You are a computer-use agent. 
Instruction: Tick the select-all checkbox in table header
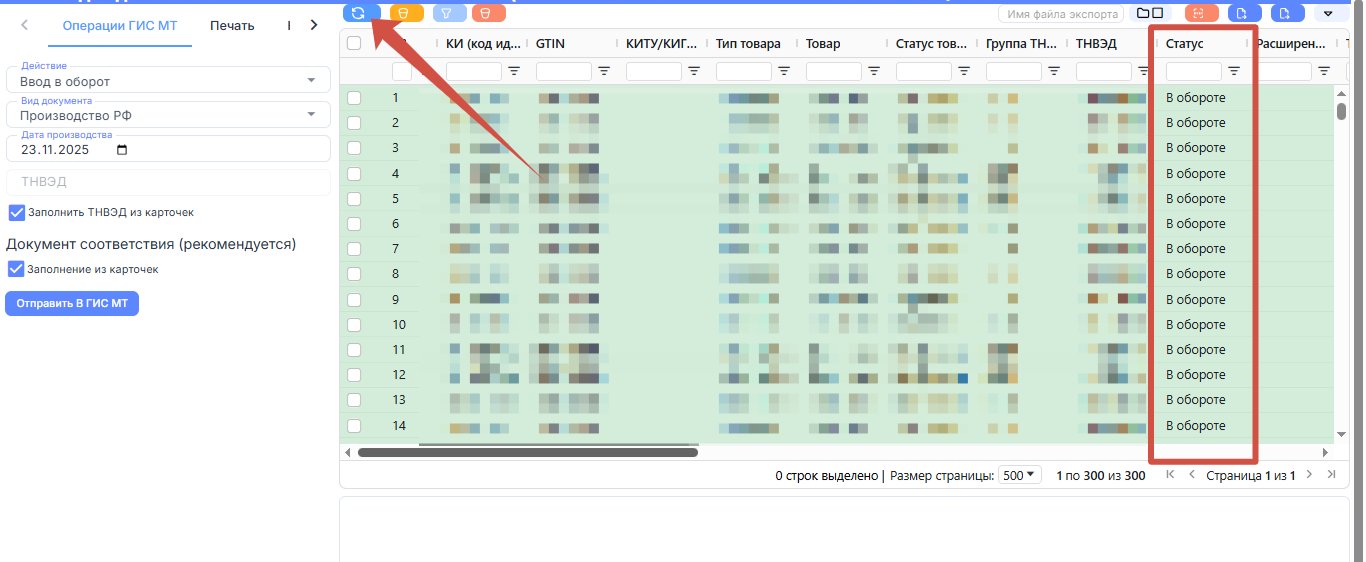[354, 43]
